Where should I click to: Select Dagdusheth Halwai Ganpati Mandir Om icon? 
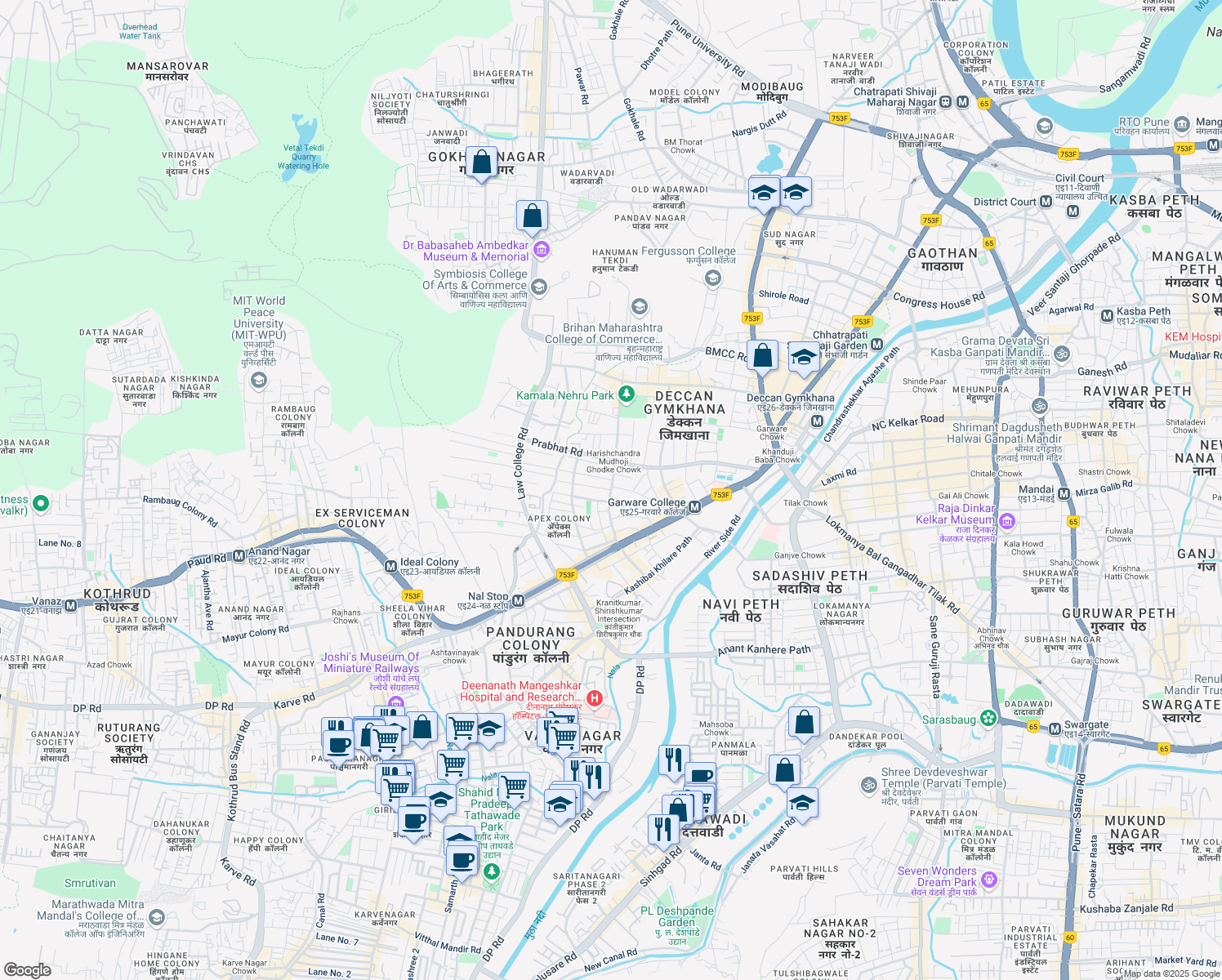[x=1040, y=405]
